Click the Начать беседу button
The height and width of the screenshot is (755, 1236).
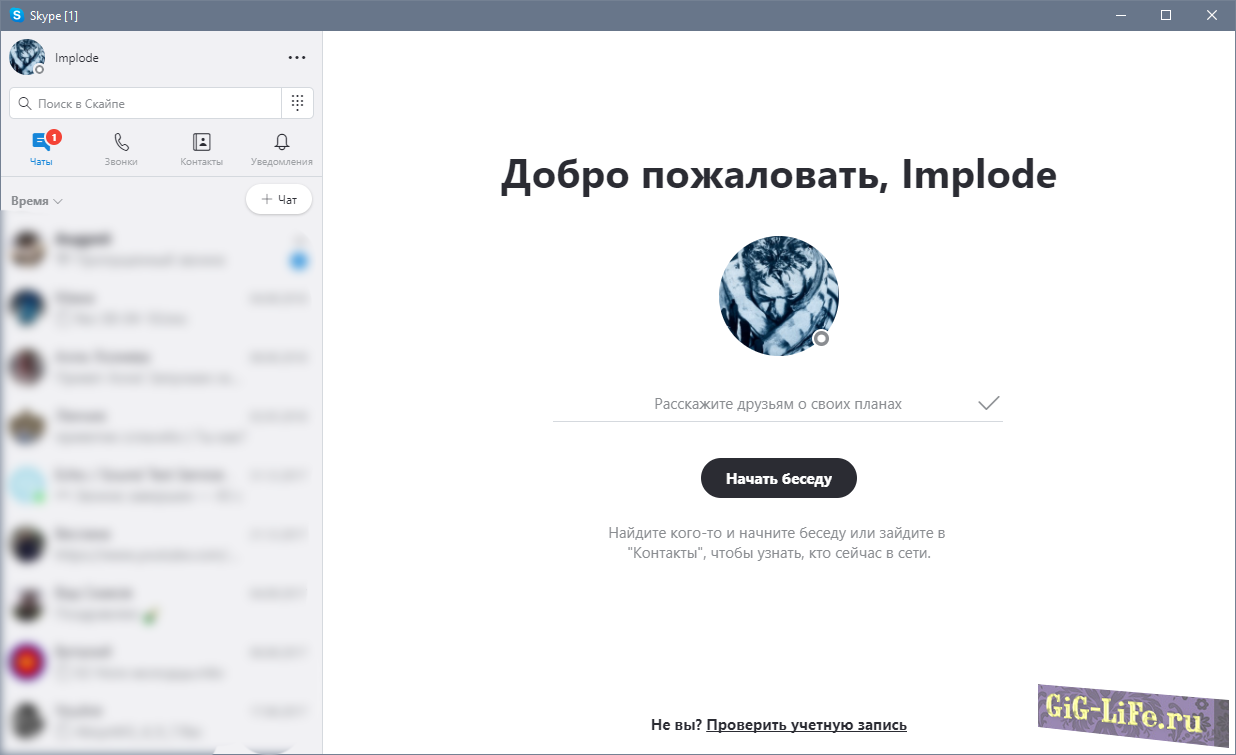point(779,479)
